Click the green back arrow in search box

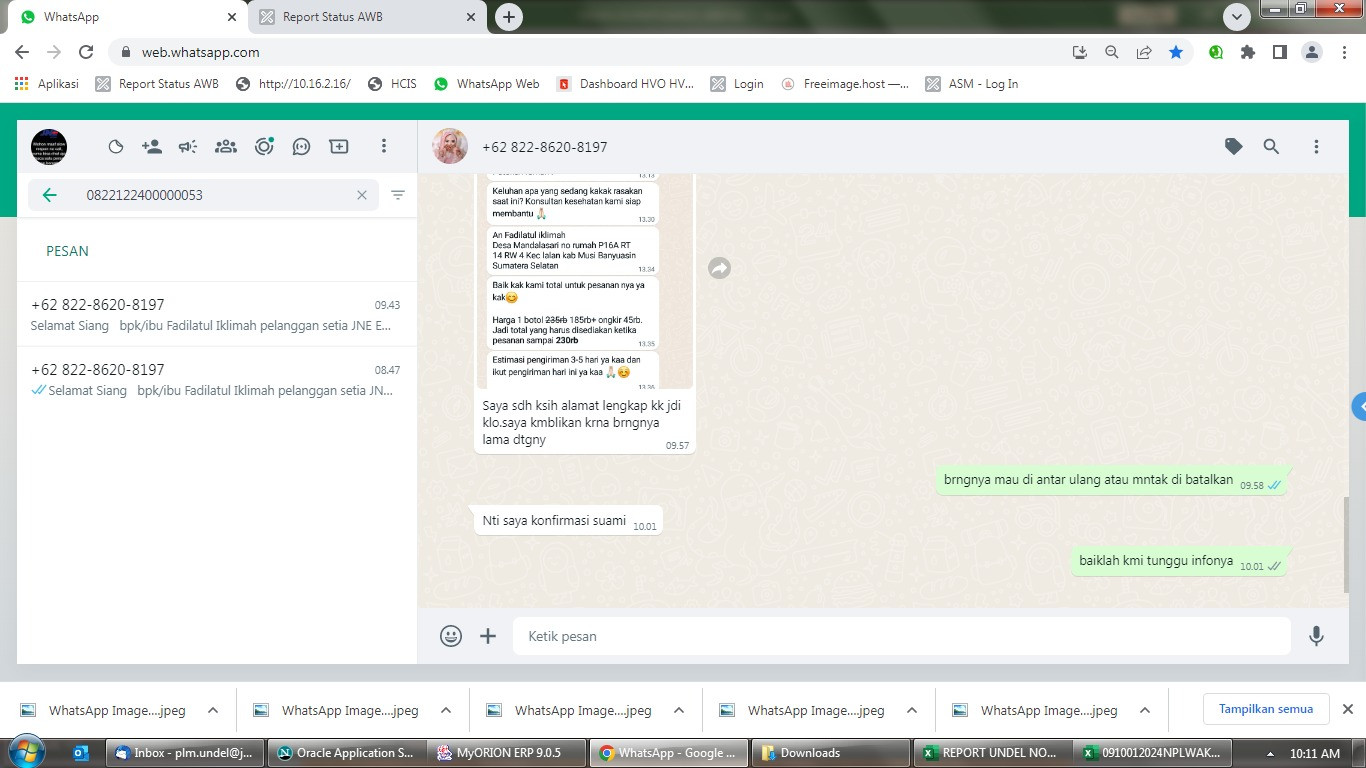click(x=50, y=195)
